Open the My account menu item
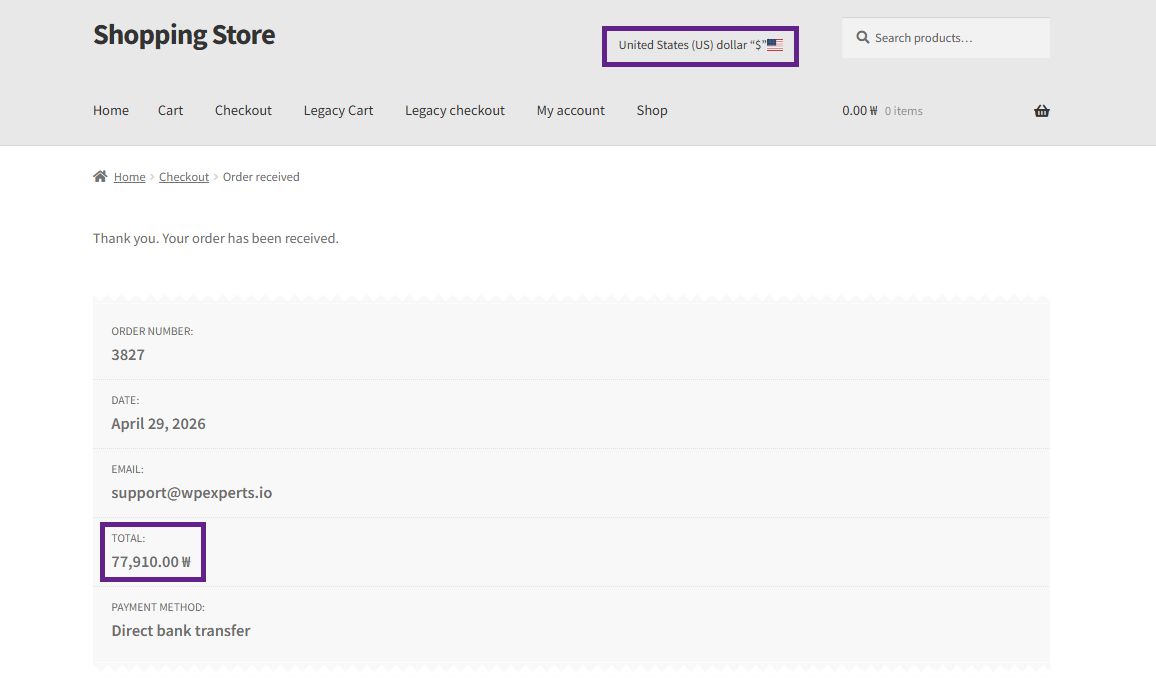Image resolution: width=1156 pixels, height=691 pixels. click(x=571, y=110)
